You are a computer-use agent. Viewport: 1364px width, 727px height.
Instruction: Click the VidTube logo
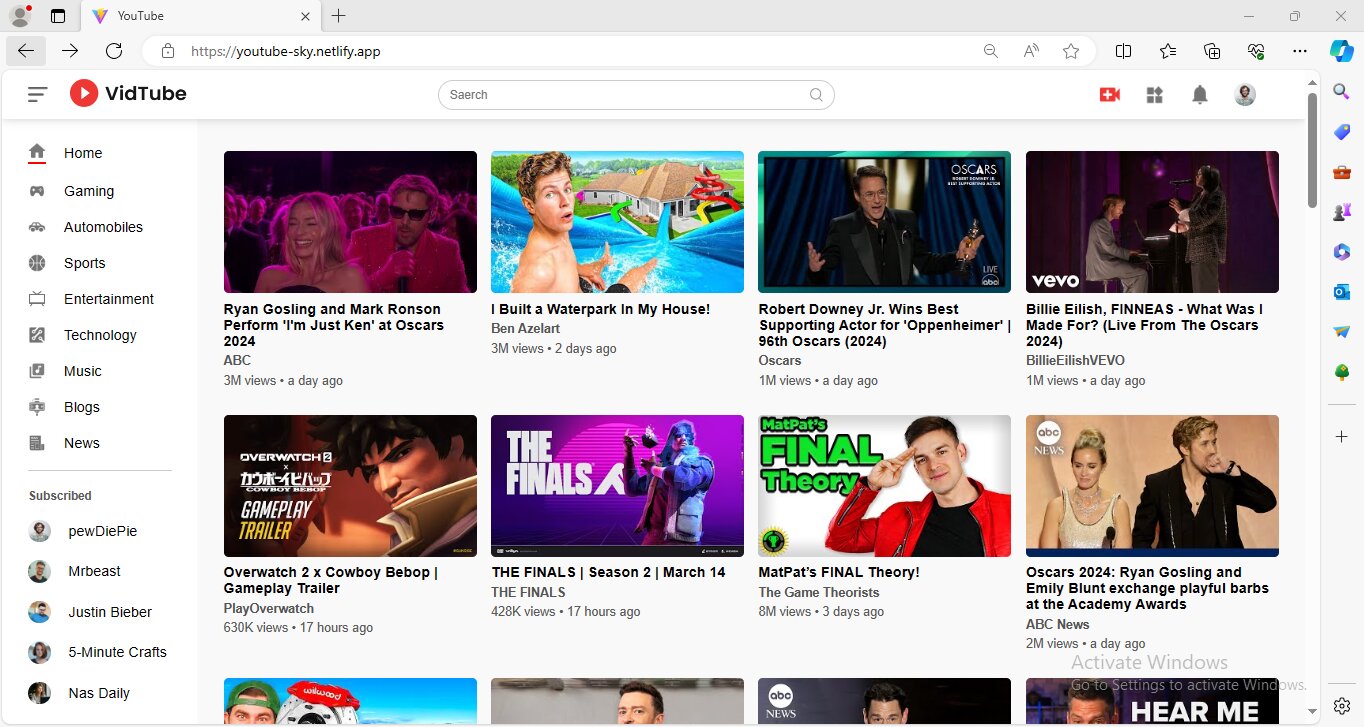(x=128, y=94)
